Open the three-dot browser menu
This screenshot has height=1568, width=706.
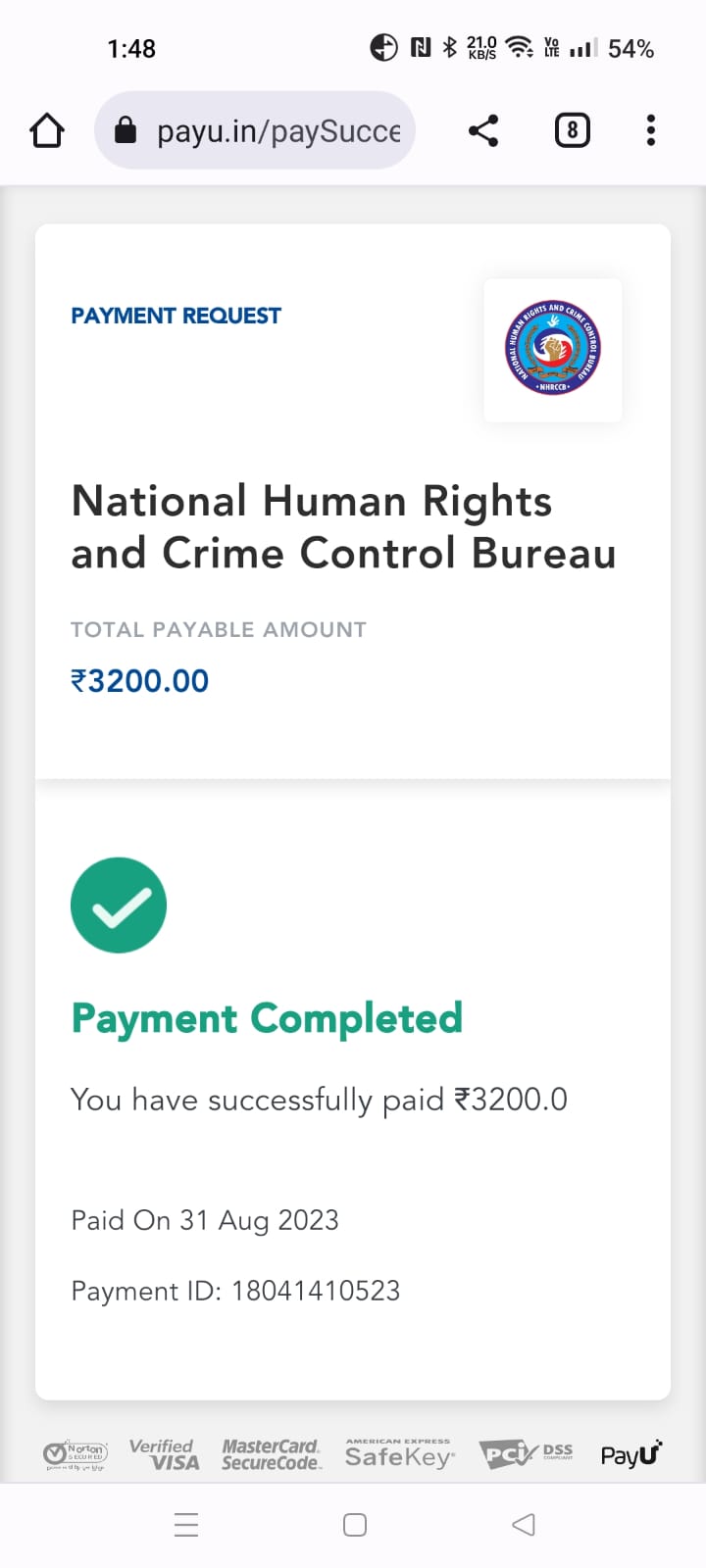pos(651,130)
